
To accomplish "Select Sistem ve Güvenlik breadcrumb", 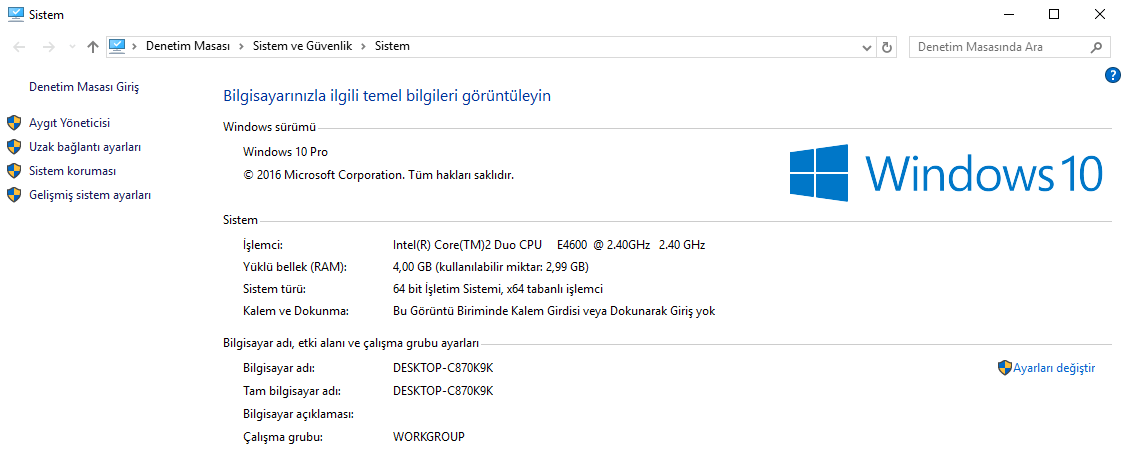I will coord(302,46).
